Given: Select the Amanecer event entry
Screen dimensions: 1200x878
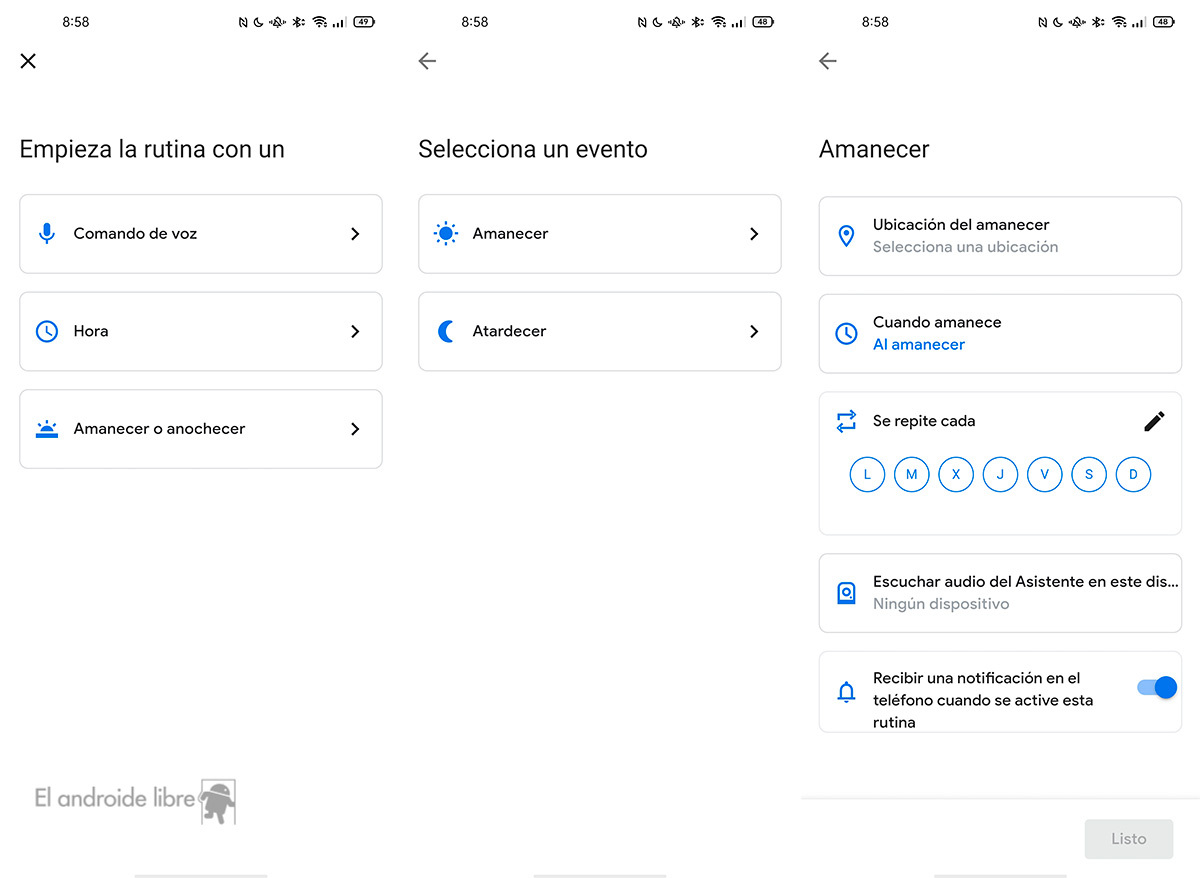Looking at the screenshot, I should 599,234.
